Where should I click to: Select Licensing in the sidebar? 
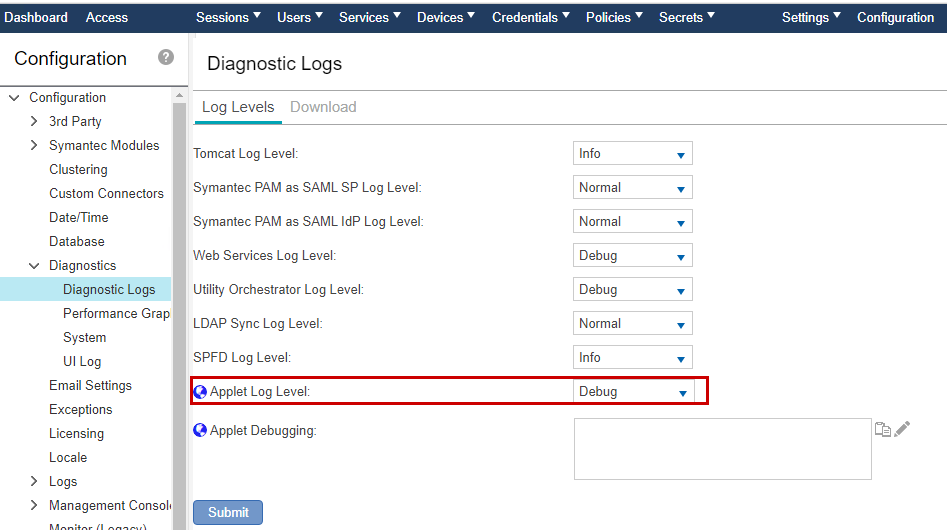[x=76, y=433]
